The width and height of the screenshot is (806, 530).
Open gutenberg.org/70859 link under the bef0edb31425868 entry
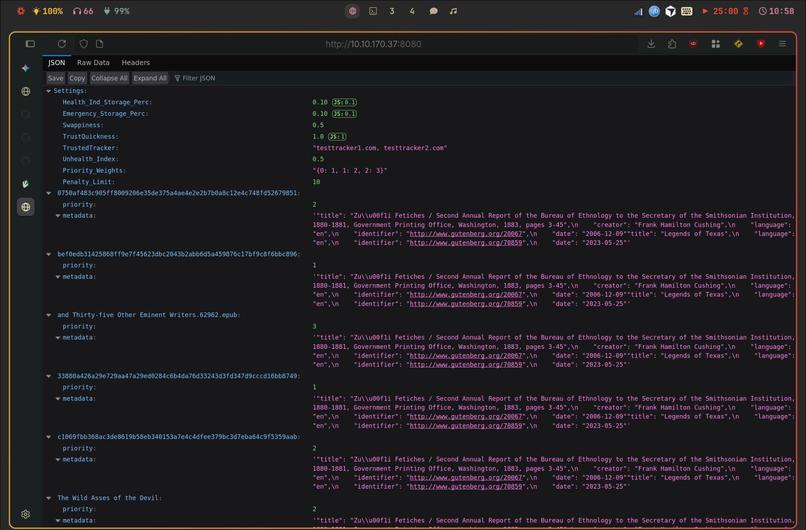tap(467, 304)
